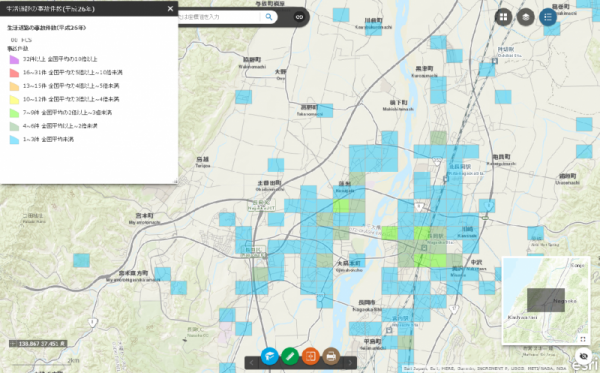
Task: Select the orange swipe compare tool
Action: click(310, 357)
